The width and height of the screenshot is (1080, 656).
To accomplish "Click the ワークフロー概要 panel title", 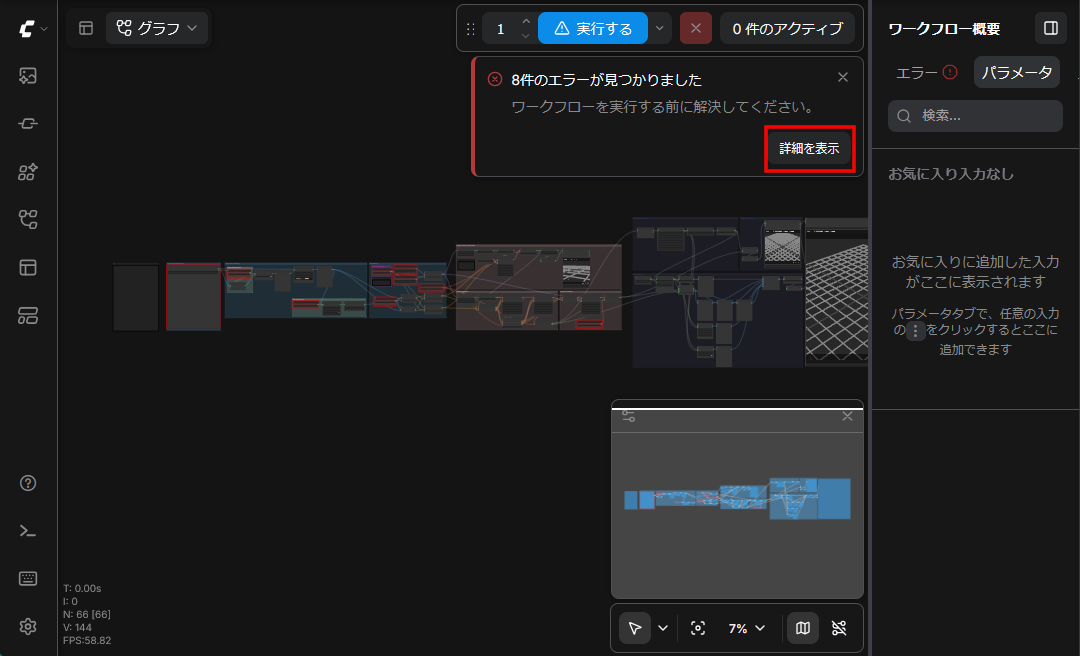I will pyautogui.click(x=944, y=29).
